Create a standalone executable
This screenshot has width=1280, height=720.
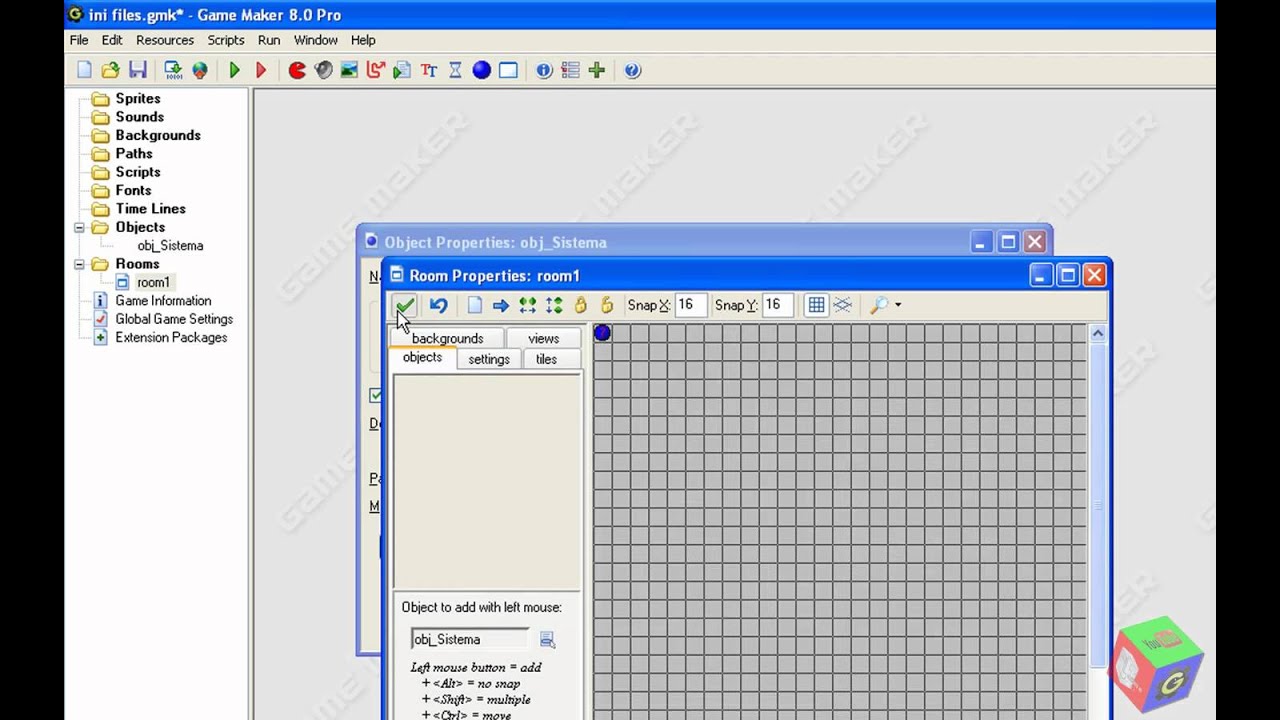tap(173, 70)
